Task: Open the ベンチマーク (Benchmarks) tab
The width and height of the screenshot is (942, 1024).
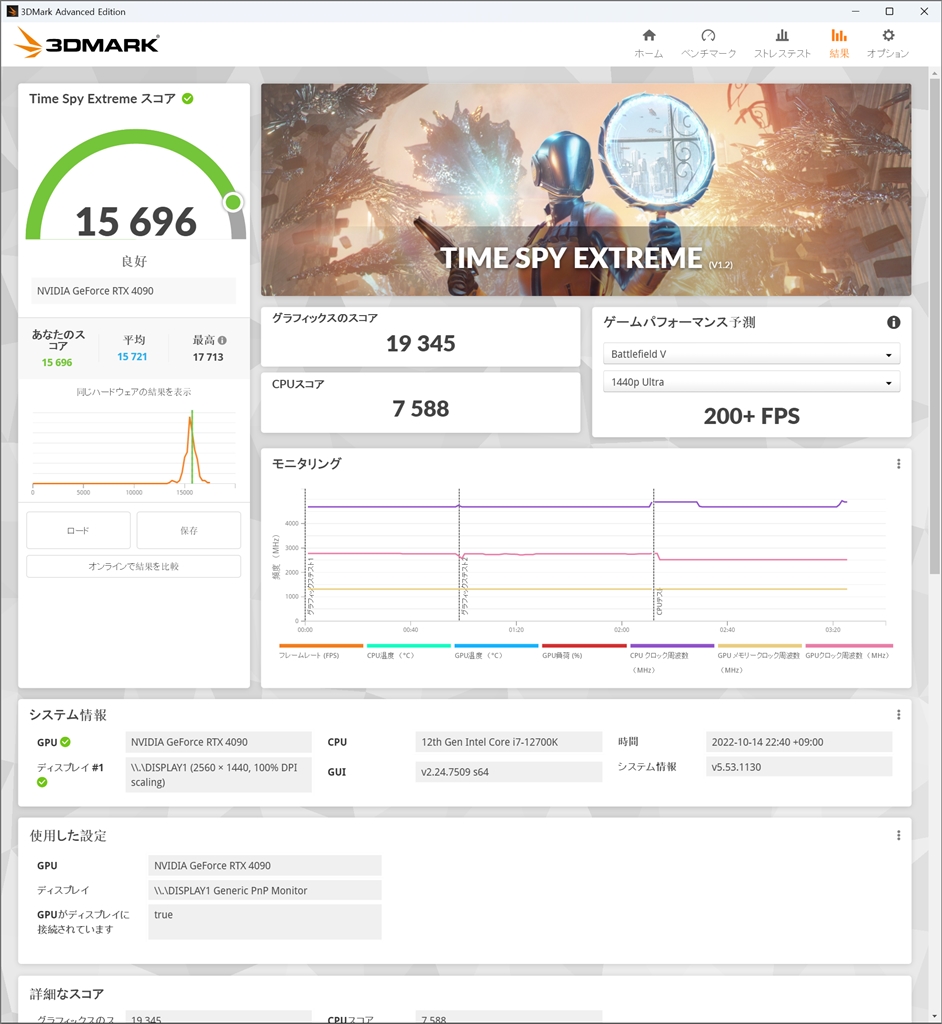Action: 709,44
